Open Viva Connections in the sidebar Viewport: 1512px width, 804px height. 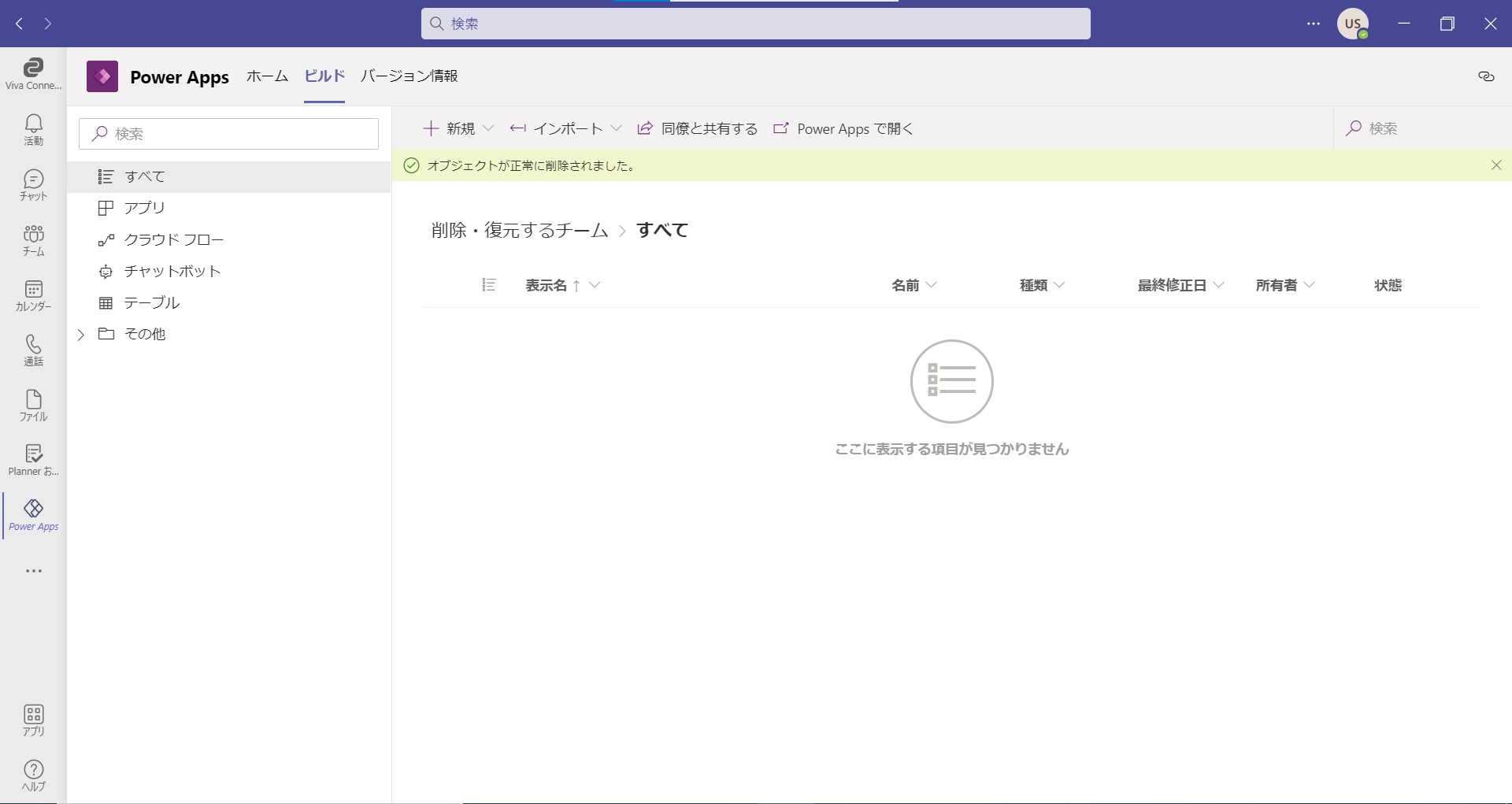tap(33, 74)
